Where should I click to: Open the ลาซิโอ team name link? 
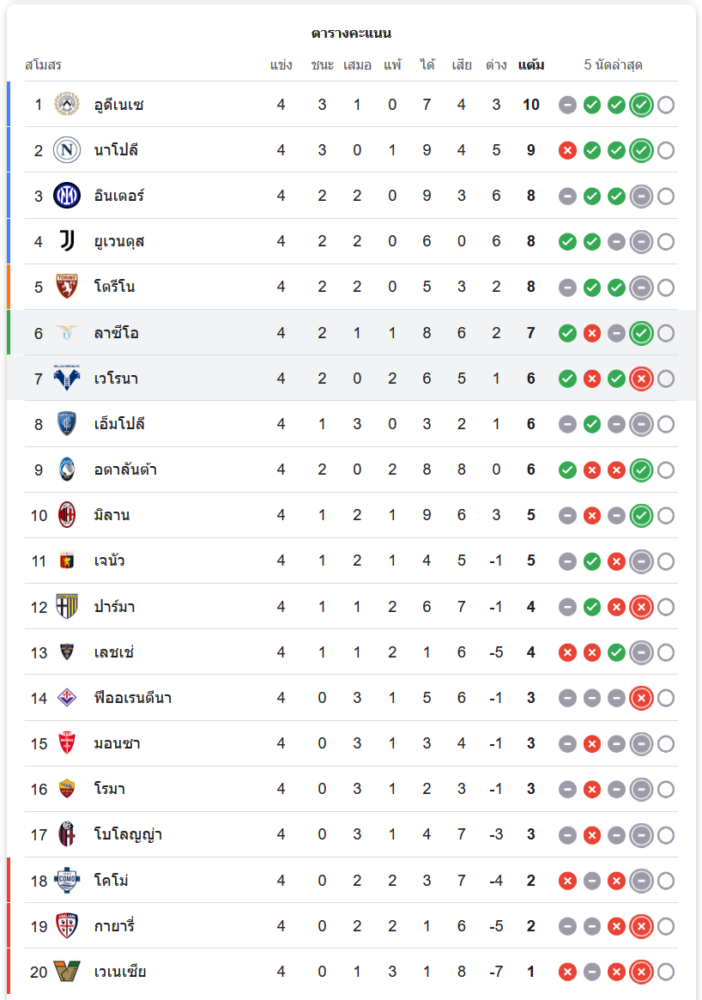point(116,333)
